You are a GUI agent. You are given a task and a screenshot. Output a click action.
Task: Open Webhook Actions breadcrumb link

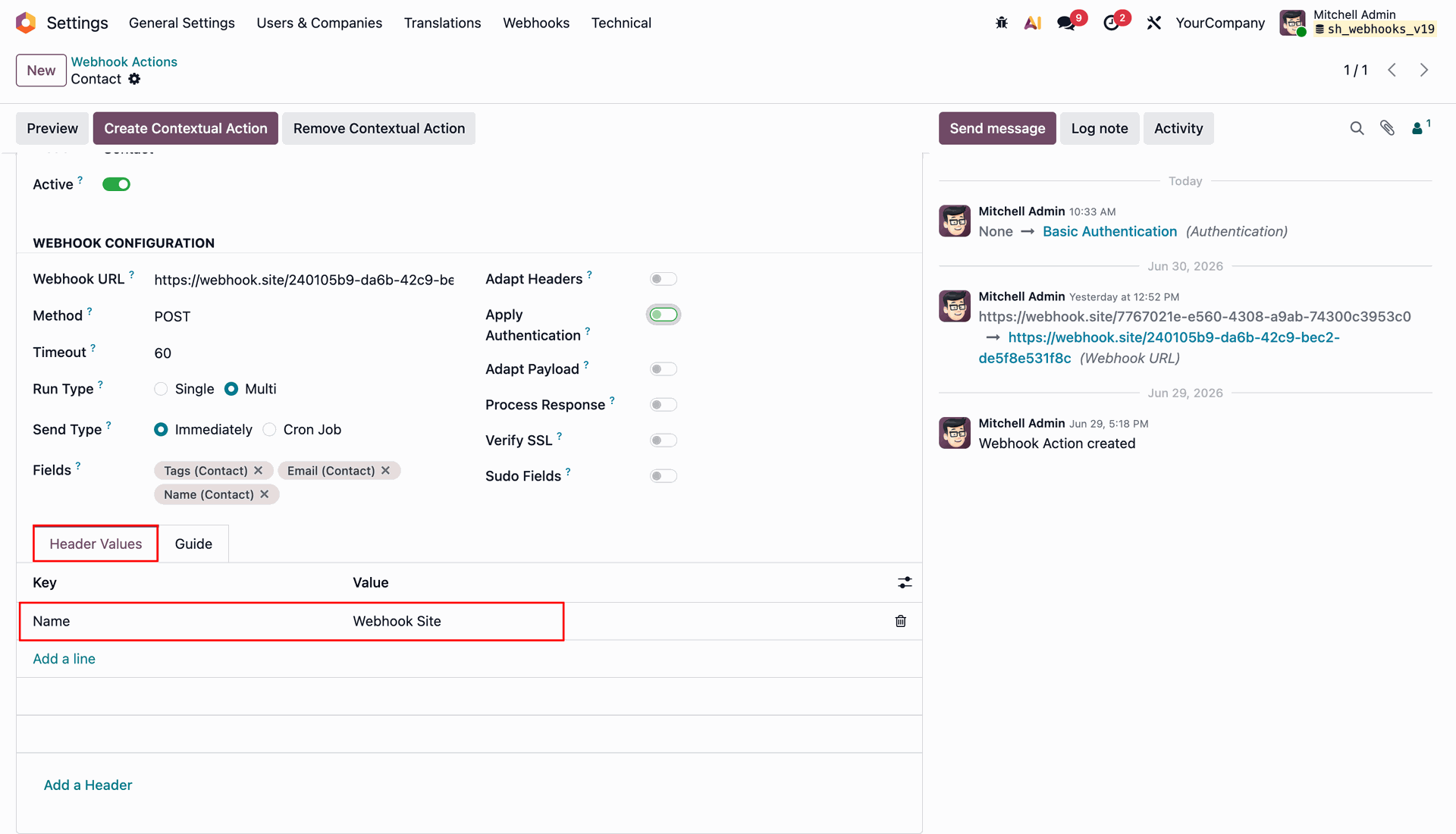point(124,61)
